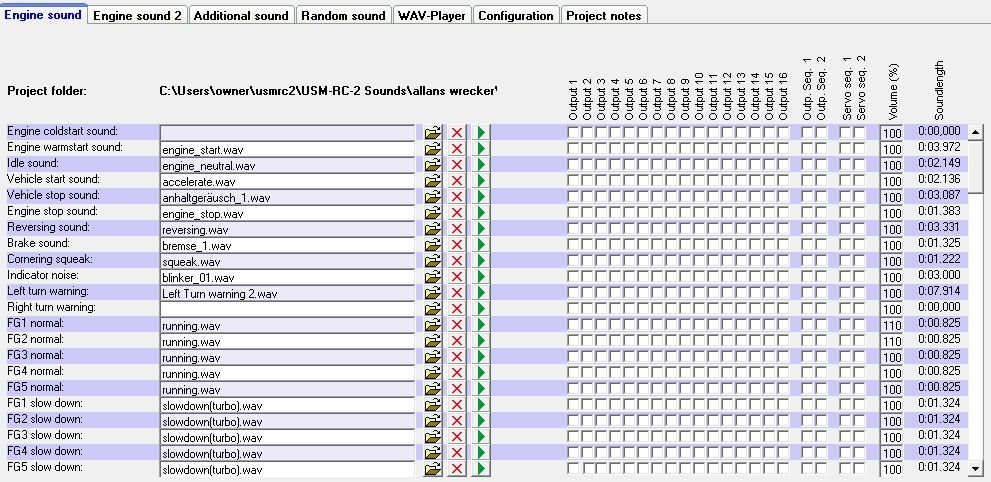Screen dimensions: 991x482
Task: Play the Cornering squeak sound
Action: (481, 260)
